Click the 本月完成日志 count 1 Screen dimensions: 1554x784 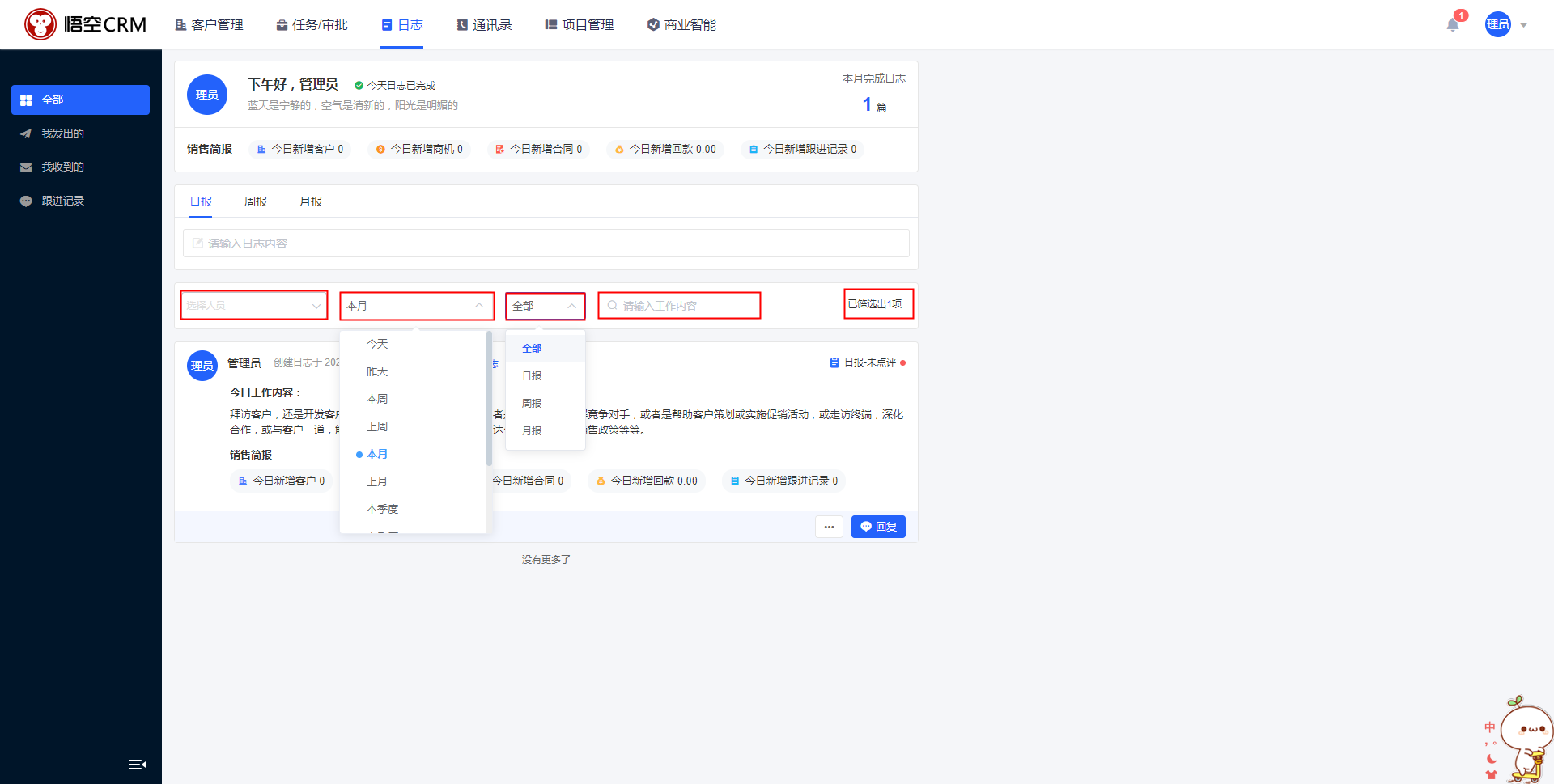867,104
